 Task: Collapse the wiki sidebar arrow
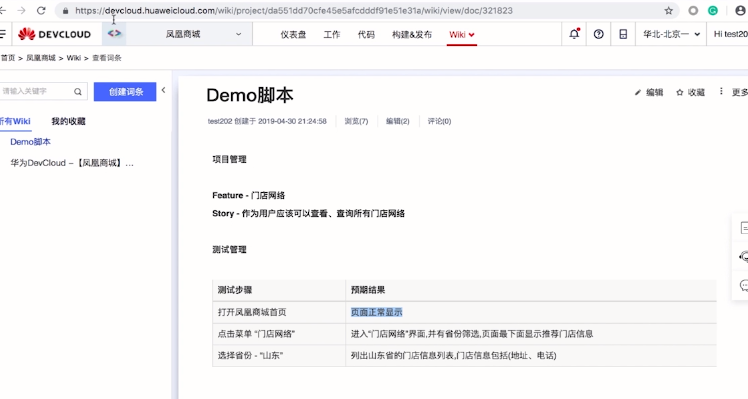coord(164,90)
